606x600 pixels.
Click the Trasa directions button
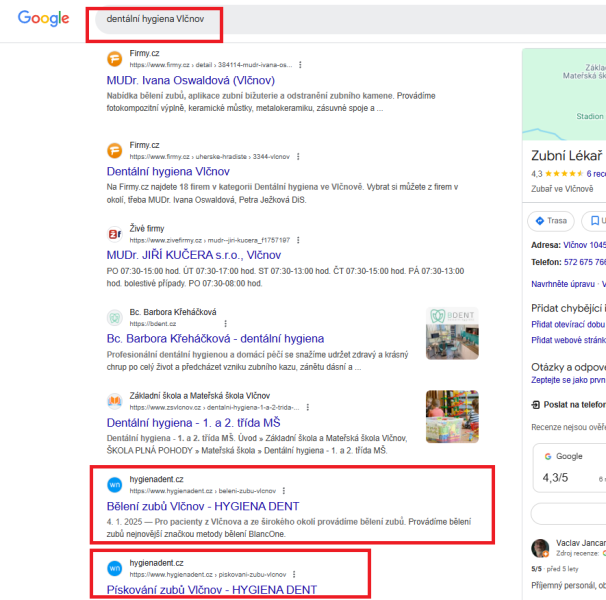click(x=551, y=221)
